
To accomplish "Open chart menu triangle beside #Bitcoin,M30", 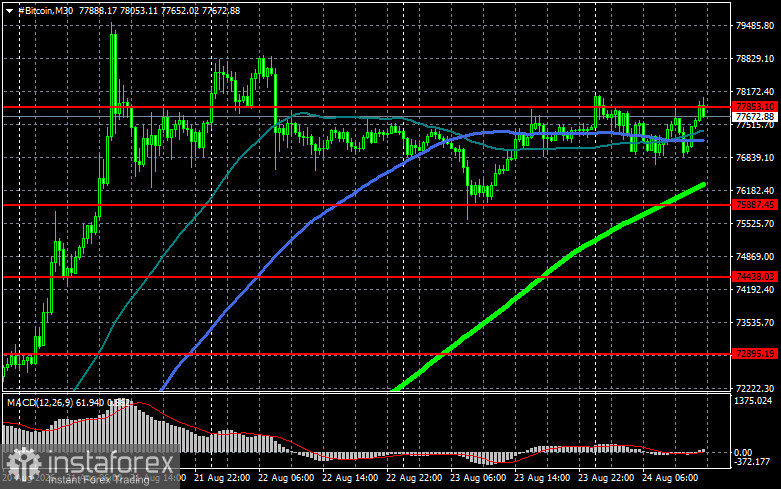I will (x=9, y=11).
